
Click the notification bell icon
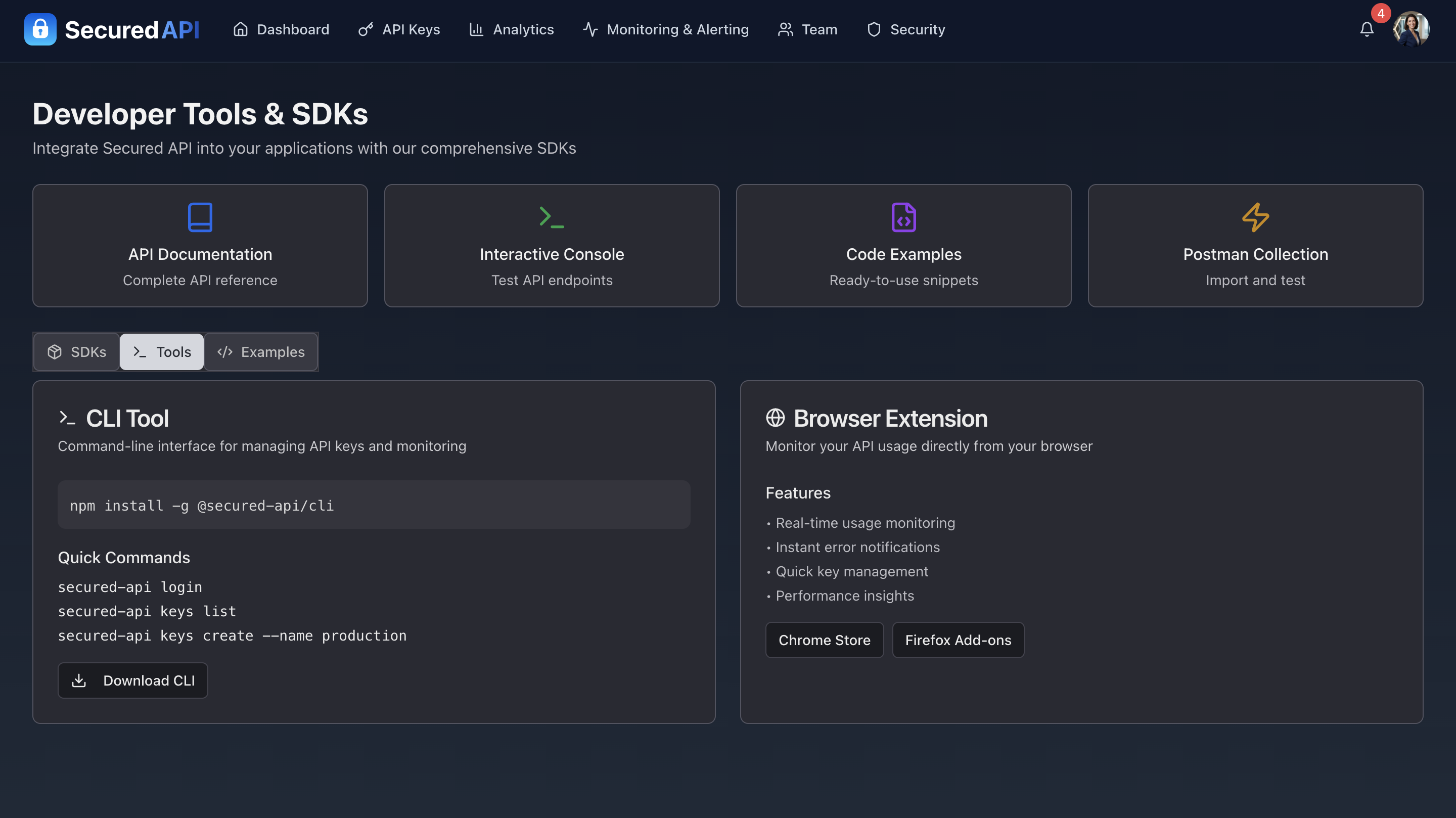pos(1367,29)
